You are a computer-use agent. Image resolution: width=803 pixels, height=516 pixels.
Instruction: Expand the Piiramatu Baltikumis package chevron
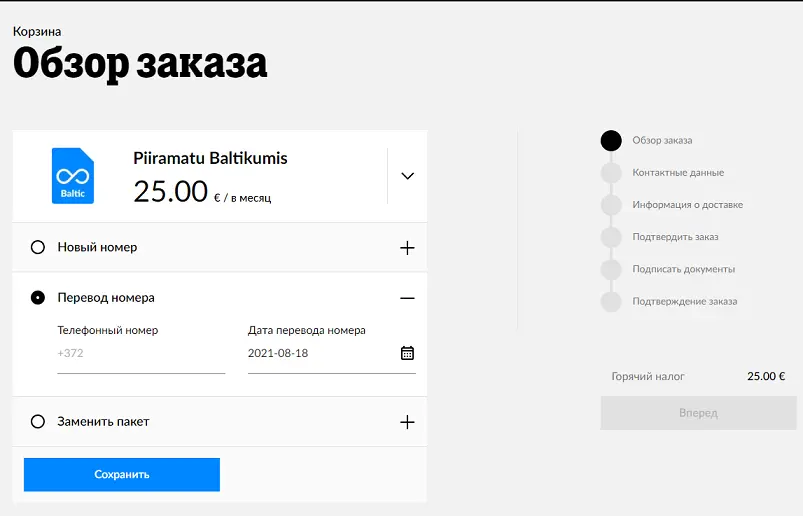click(x=407, y=176)
